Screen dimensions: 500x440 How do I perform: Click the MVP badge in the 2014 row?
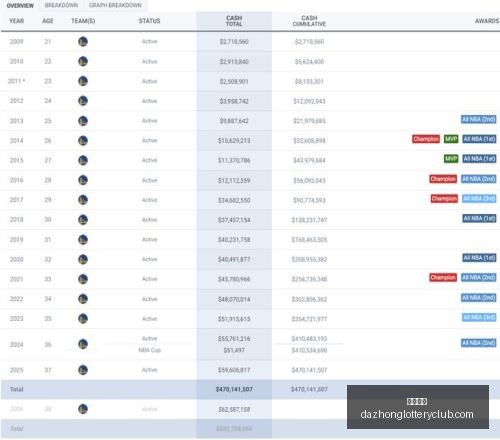point(451,139)
